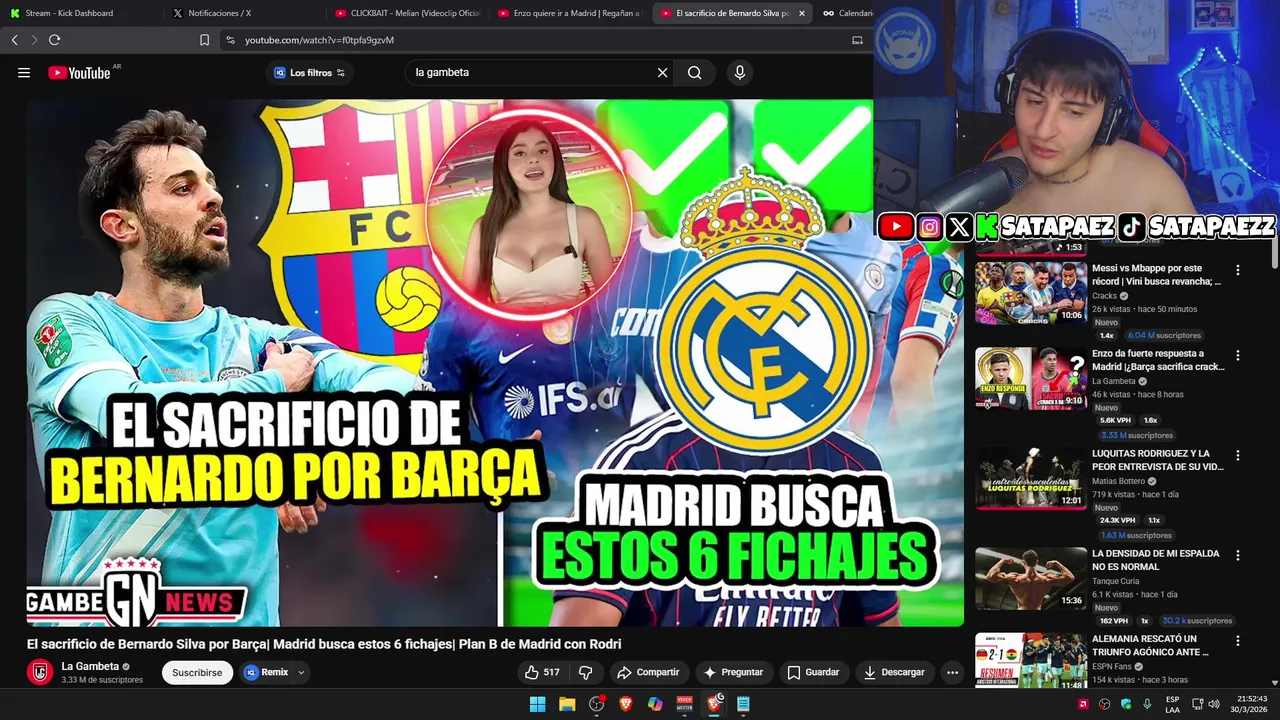Open options for 'Messi vs Mbappe' video
This screenshot has height=720, width=1280.
[x=1238, y=270]
